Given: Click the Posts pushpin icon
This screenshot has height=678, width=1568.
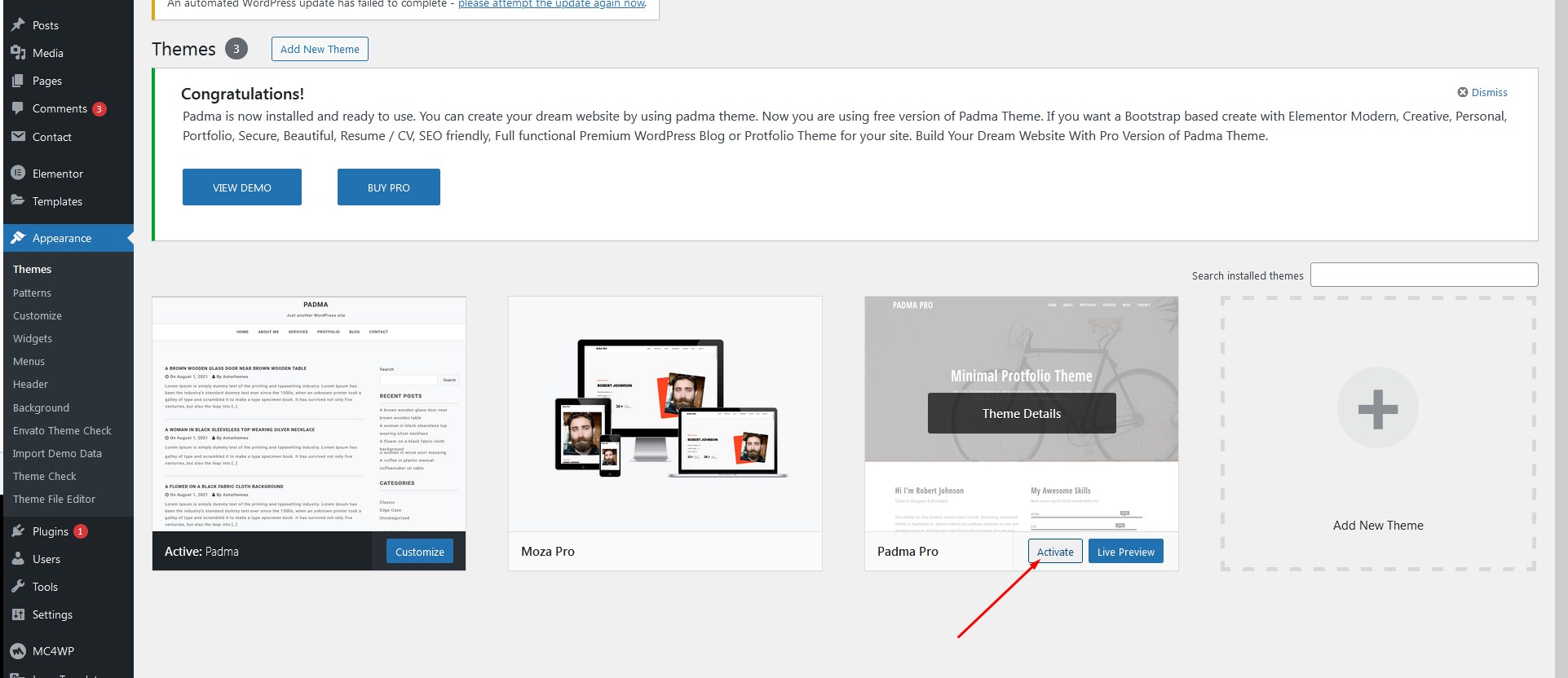Looking at the screenshot, I should (x=18, y=25).
